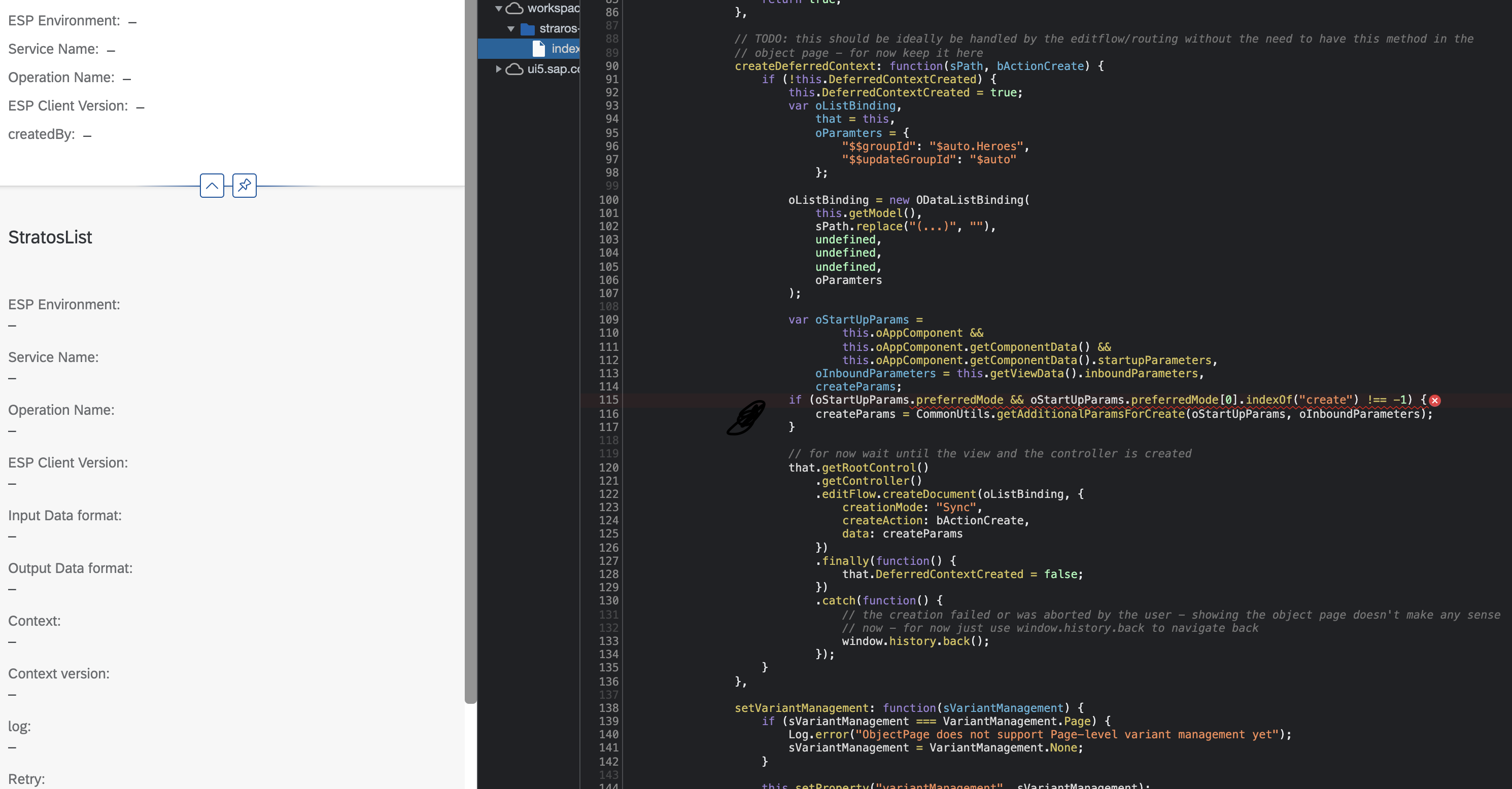Click the StratosList section title
The image size is (1512, 789).
click(50, 237)
